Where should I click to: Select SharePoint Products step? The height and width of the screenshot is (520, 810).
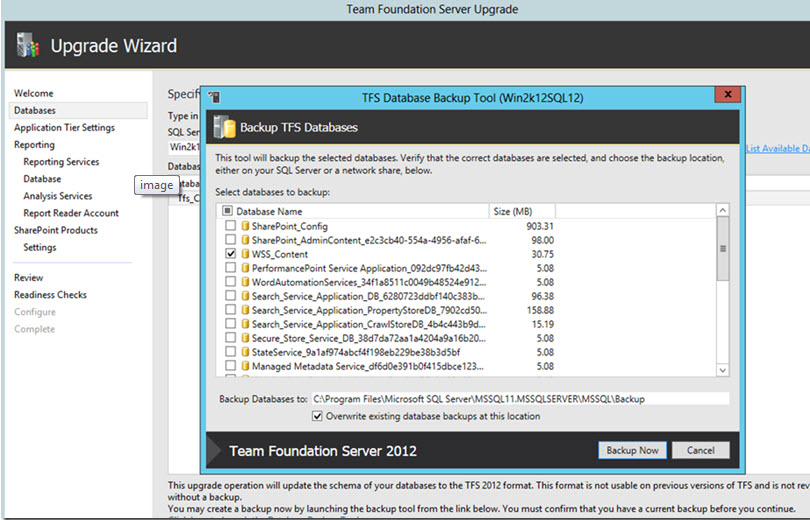55,230
